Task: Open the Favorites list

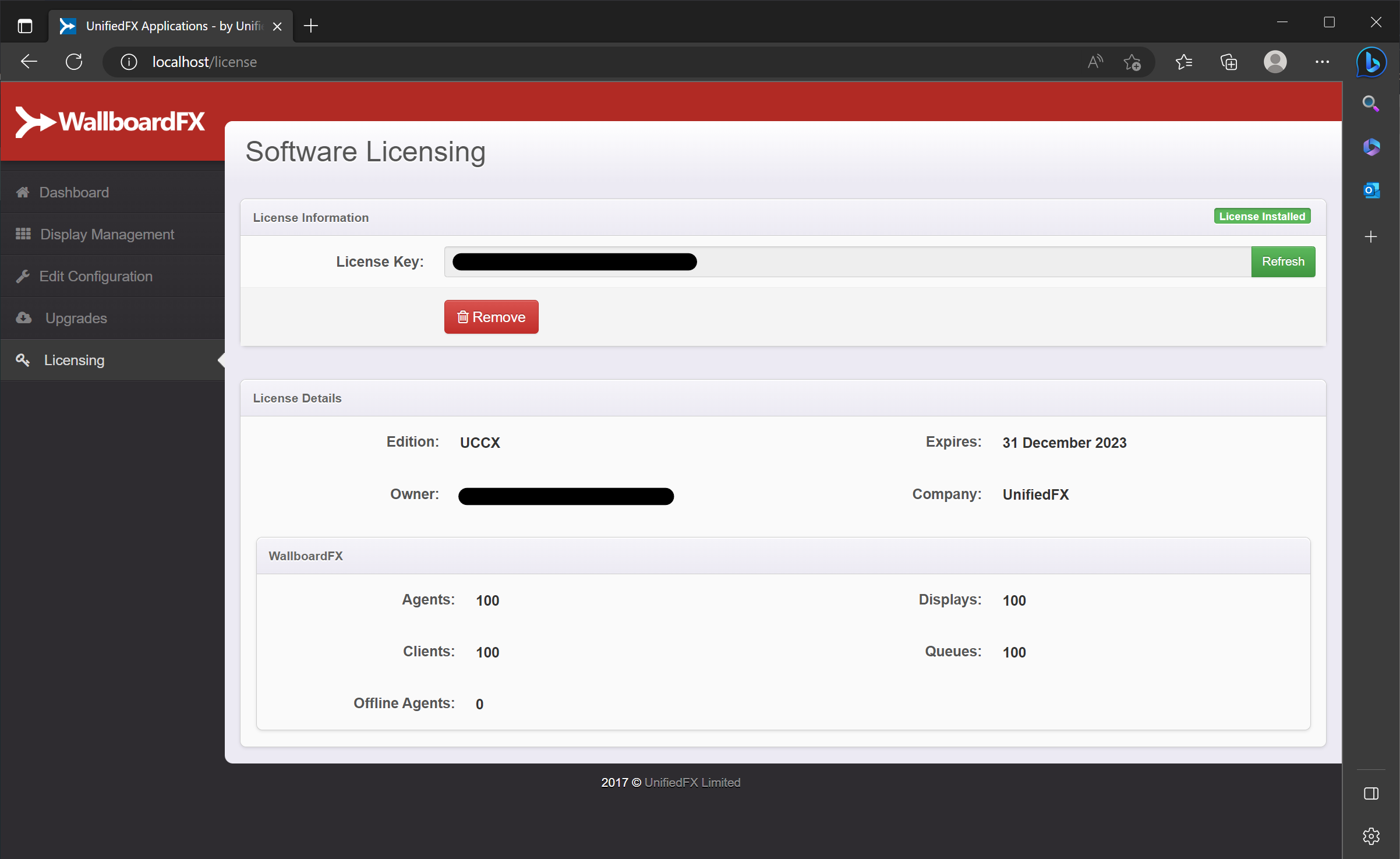Action: pos(1183,62)
